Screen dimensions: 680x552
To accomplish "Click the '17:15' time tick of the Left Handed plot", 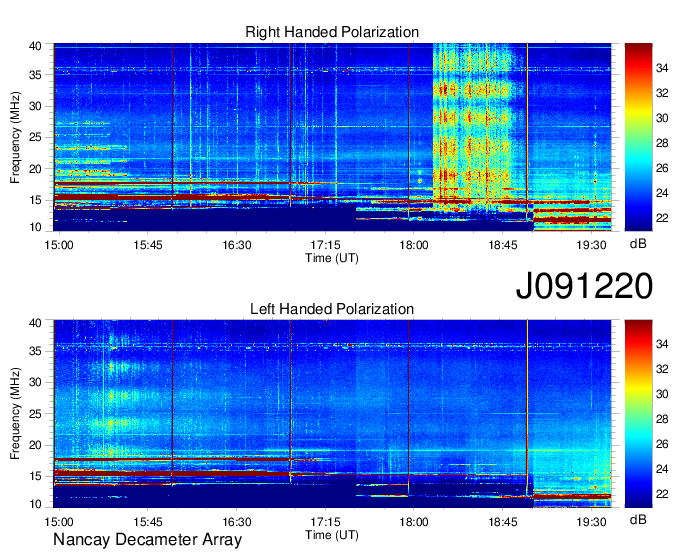I will (x=325, y=522).
